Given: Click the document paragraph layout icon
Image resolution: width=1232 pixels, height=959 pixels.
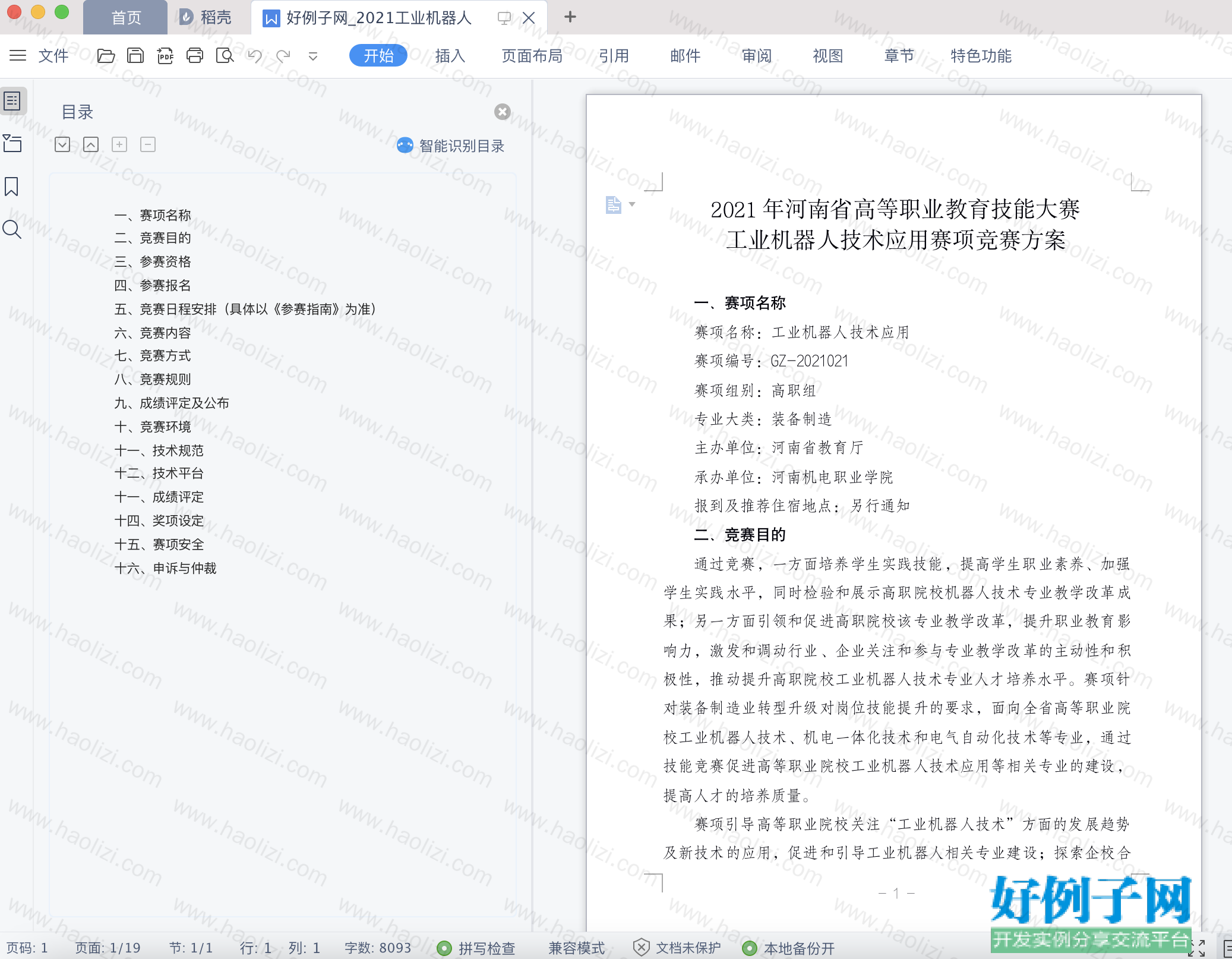Looking at the screenshot, I should click(613, 204).
